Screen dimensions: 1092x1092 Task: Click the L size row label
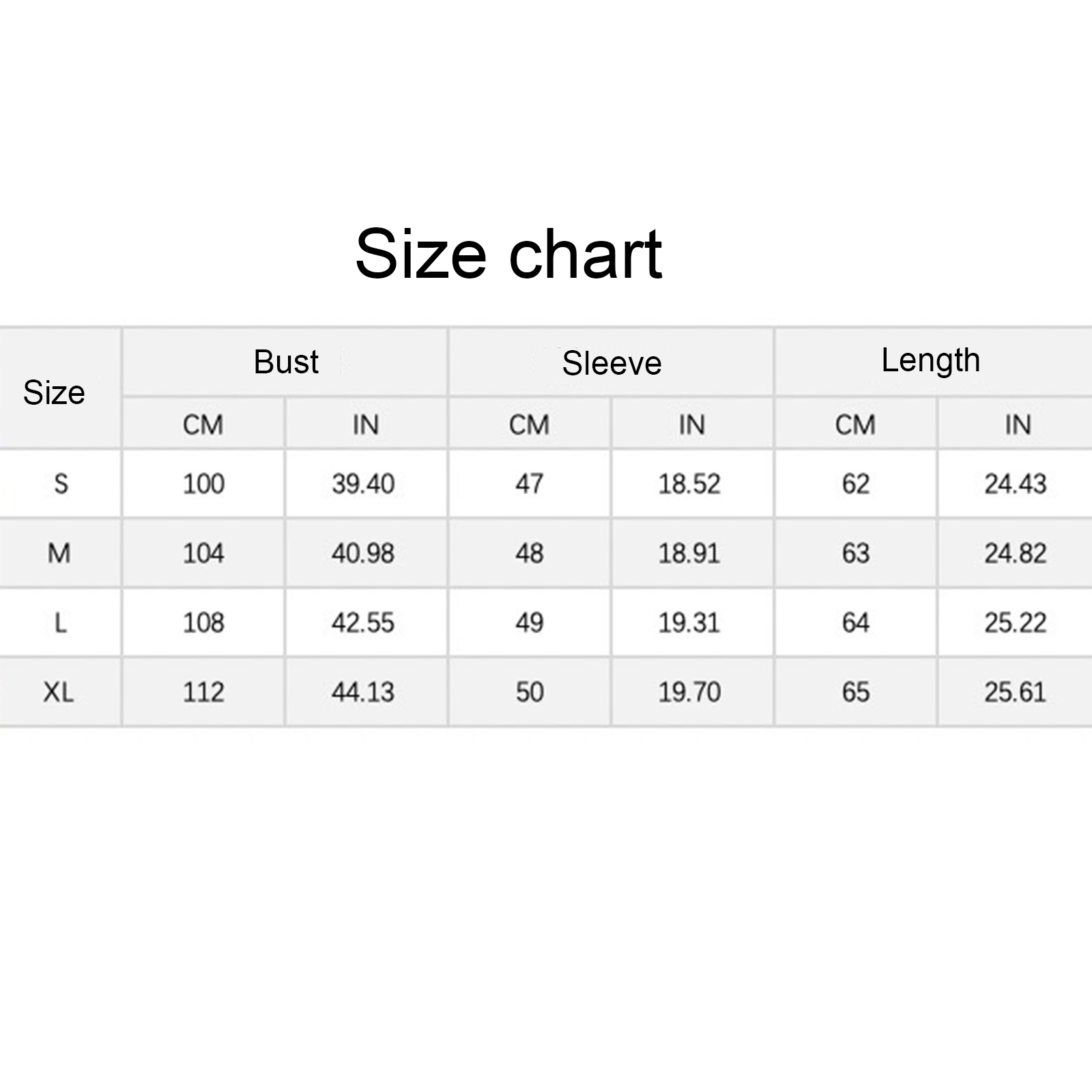click(x=60, y=622)
